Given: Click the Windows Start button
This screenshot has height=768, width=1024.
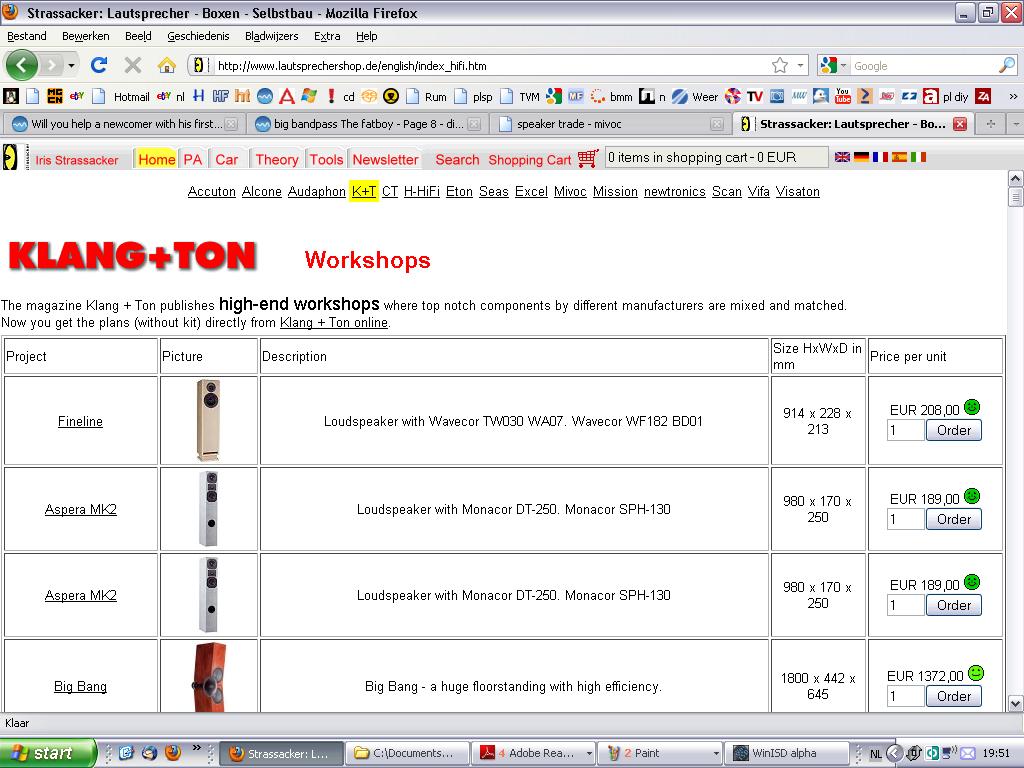Looking at the screenshot, I should point(48,753).
